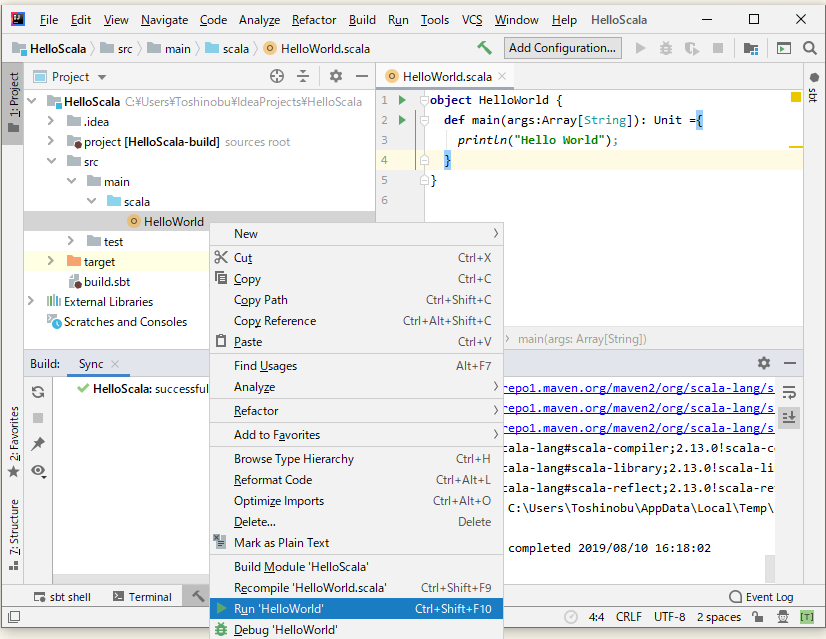
Task: Click the Locate target crosshair icon
Action: pos(277,76)
